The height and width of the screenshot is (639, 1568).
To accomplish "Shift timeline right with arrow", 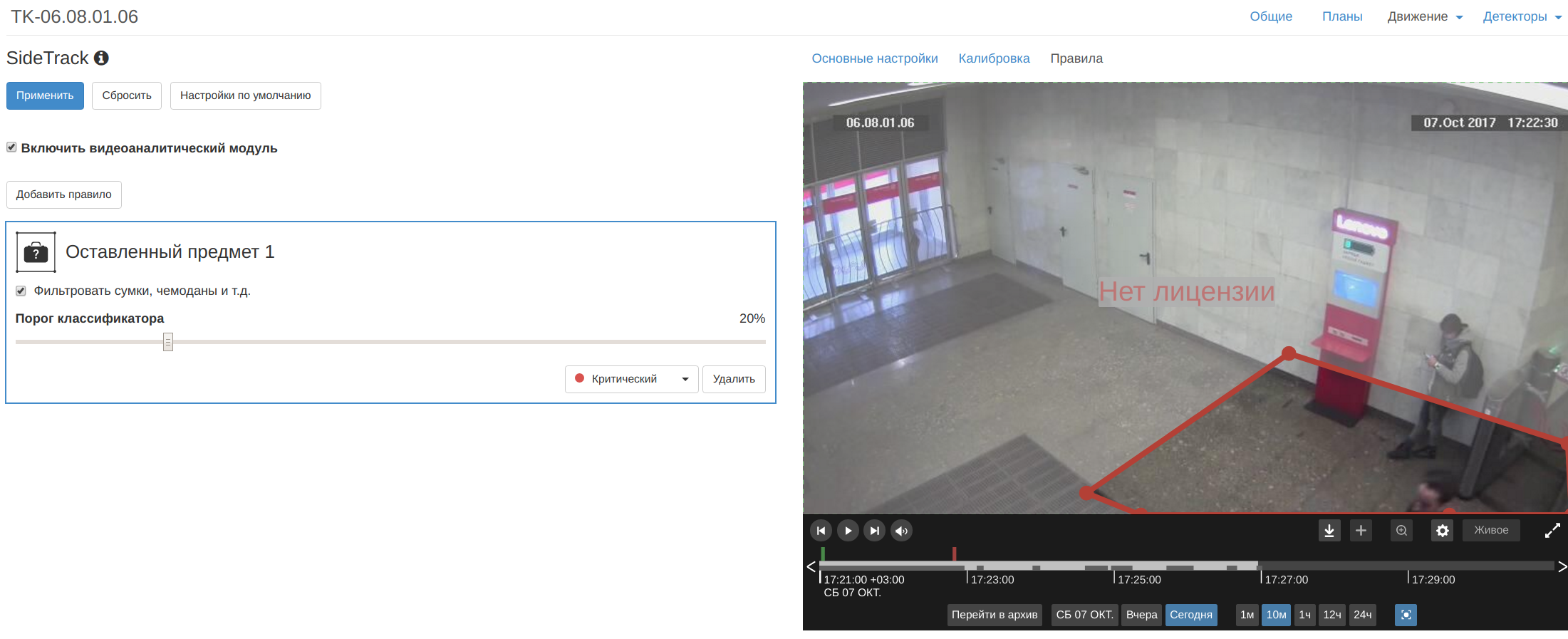I will (x=1562, y=567).
